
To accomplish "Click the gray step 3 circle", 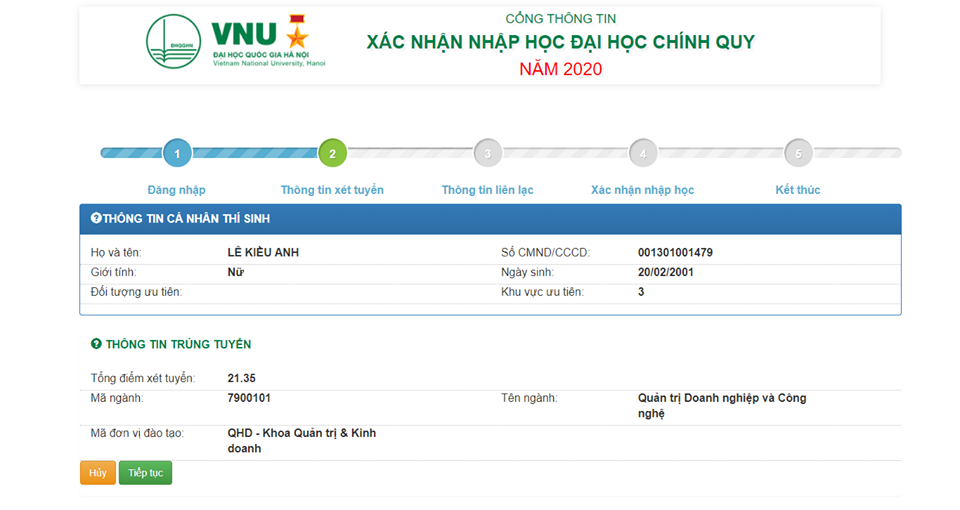I will (x=487, y=153).
